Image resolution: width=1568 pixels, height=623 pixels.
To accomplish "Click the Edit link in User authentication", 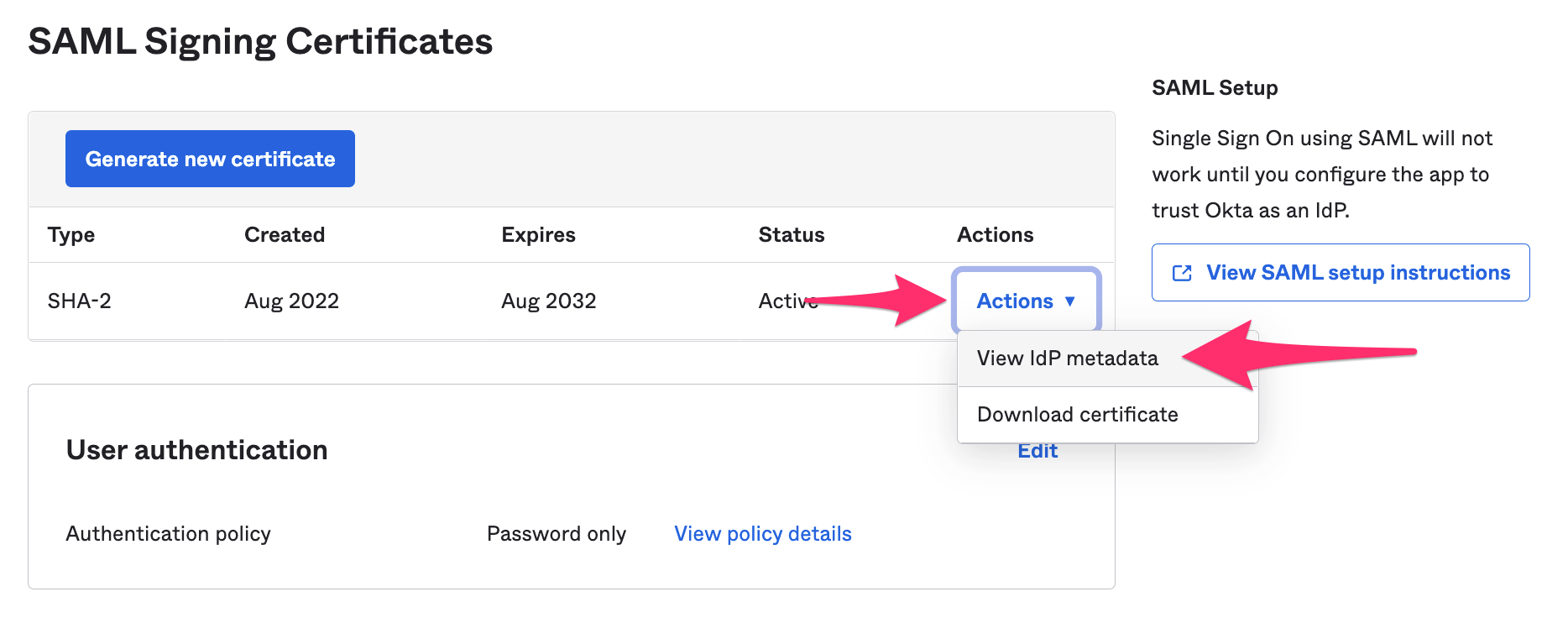I will pos(1037,451).
